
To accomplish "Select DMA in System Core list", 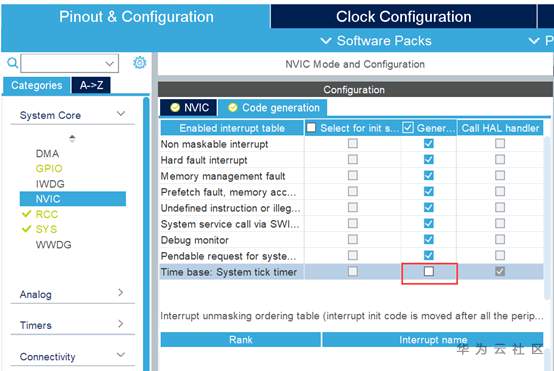I will 47,154.
